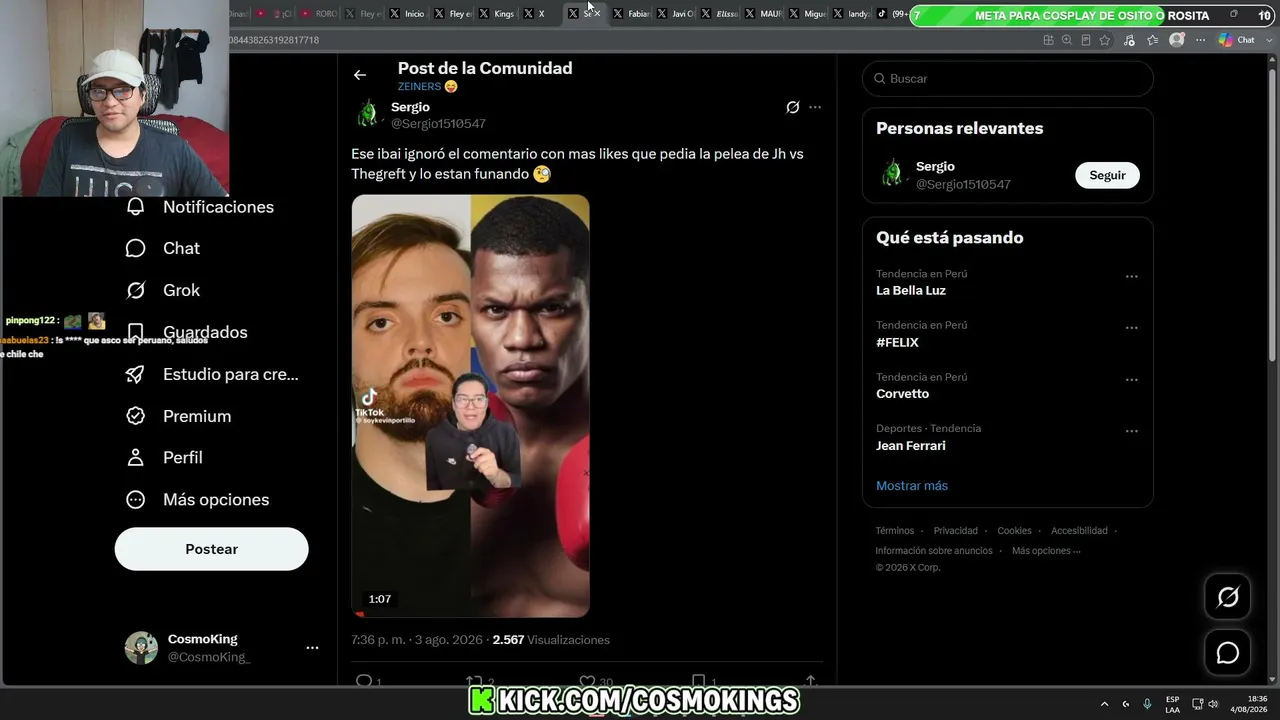Open more options for Corvetto trend
The height and width of the screenshot is (720, 1280).
1132,380
